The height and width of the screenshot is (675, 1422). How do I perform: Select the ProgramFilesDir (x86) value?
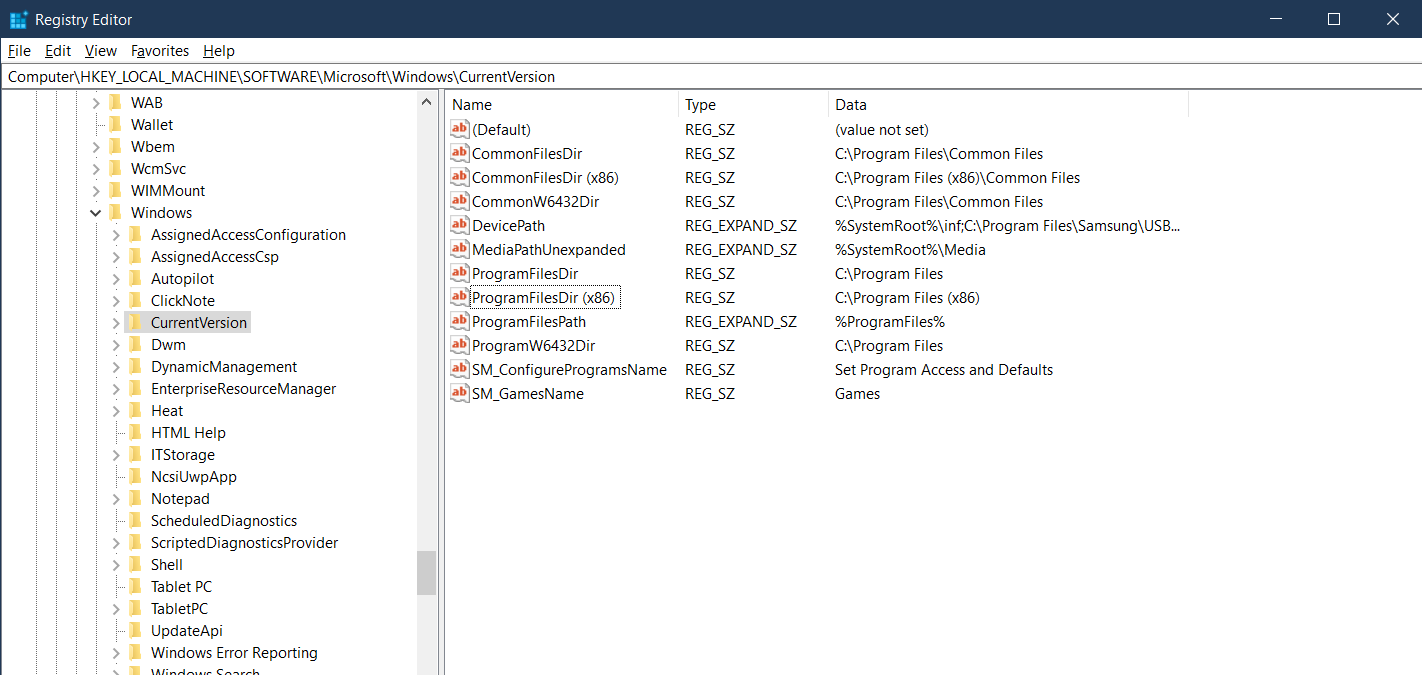pos(543,297)
